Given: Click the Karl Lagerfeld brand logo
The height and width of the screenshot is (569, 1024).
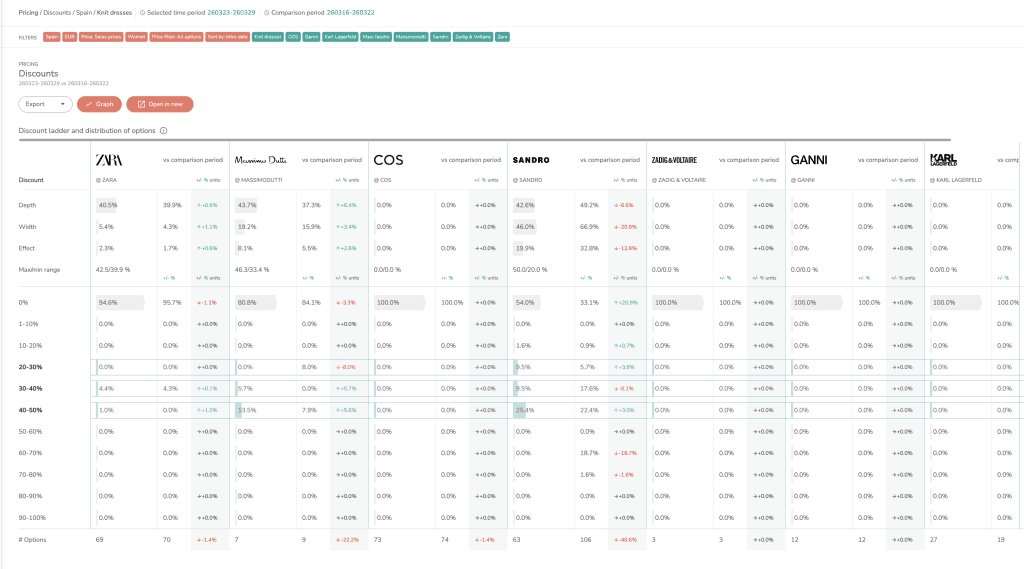Looking at the screenshot, I should 944,160.
